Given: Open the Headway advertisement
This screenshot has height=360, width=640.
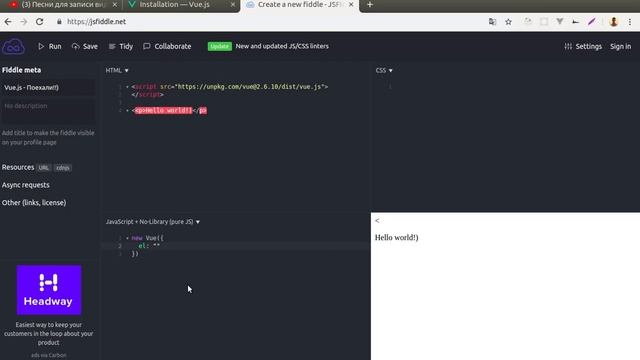Looking at the screenshot, I should [49, 290].
